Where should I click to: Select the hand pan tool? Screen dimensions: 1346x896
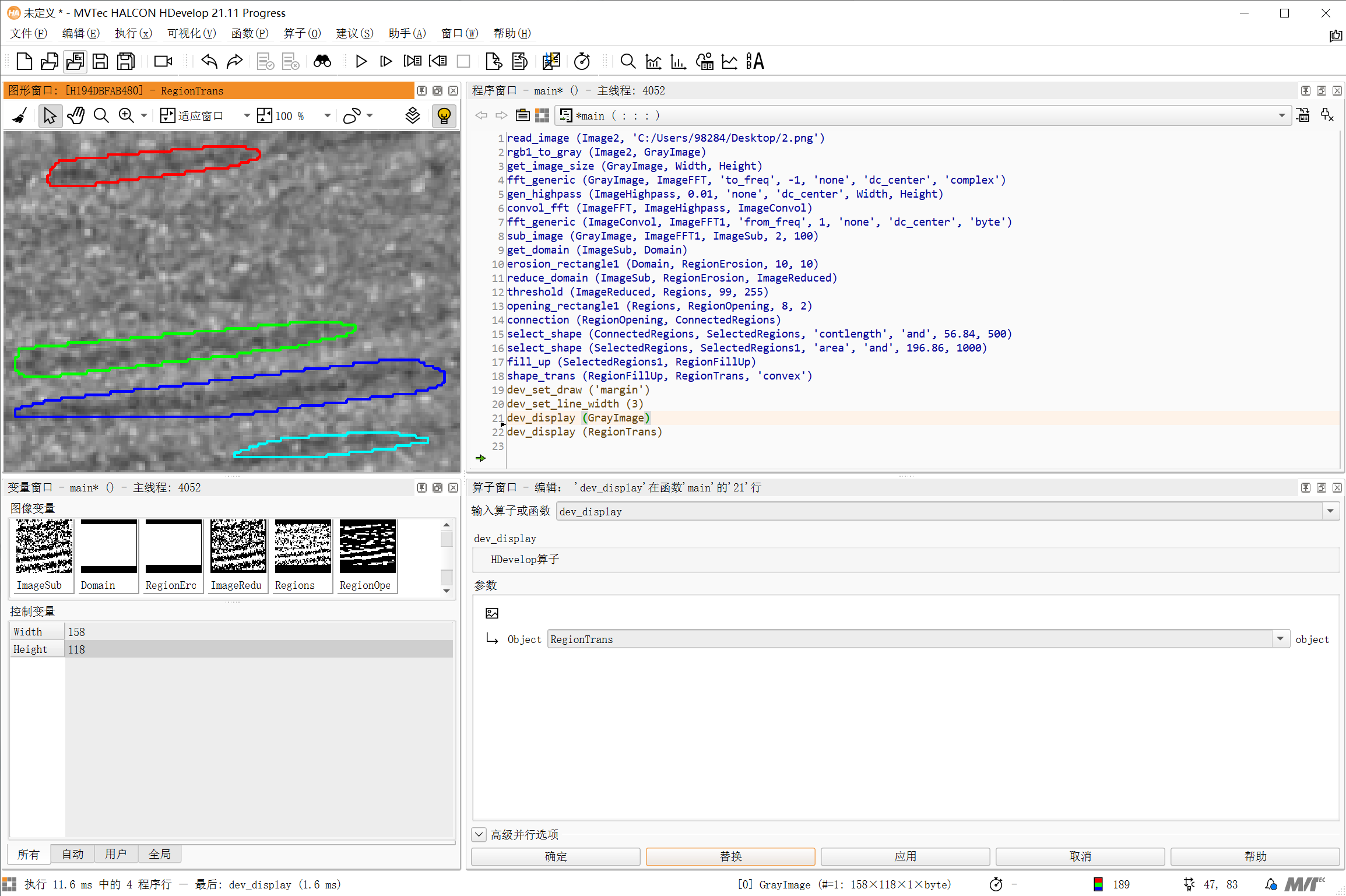click(76, 116)
